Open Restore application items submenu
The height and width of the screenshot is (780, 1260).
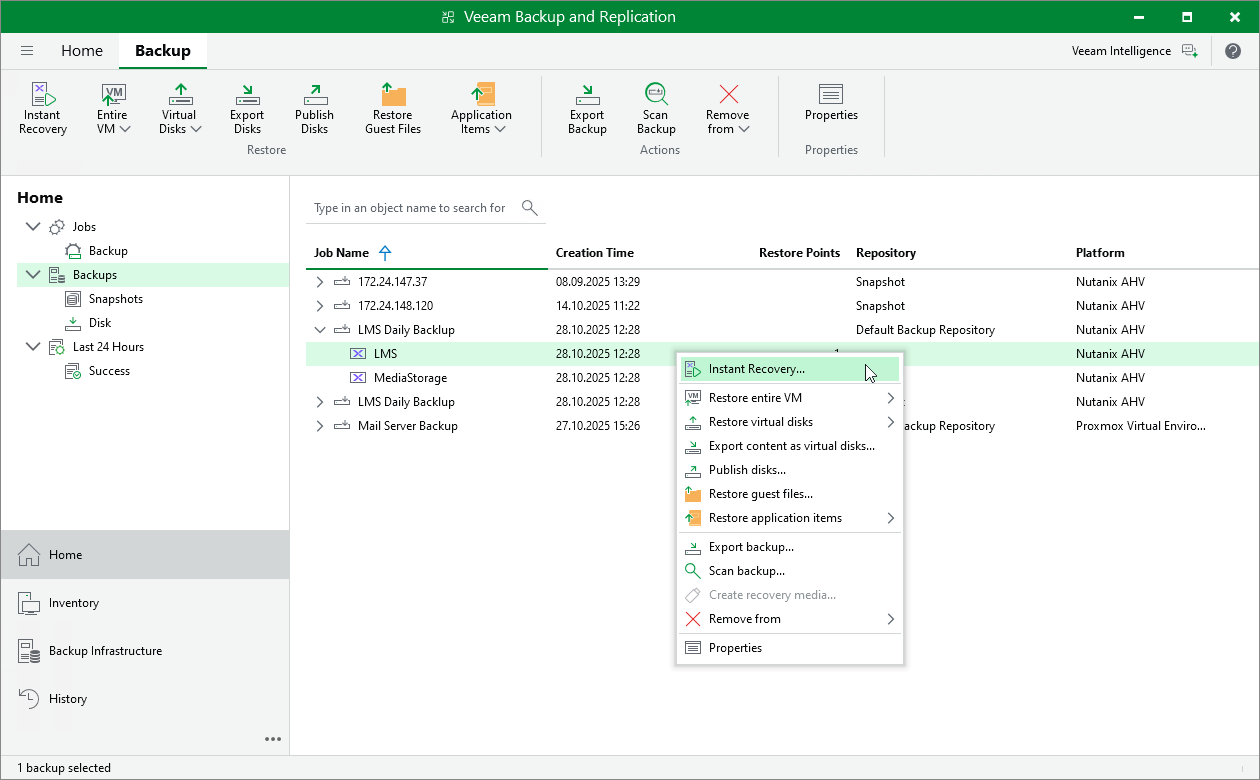(789, 518)
